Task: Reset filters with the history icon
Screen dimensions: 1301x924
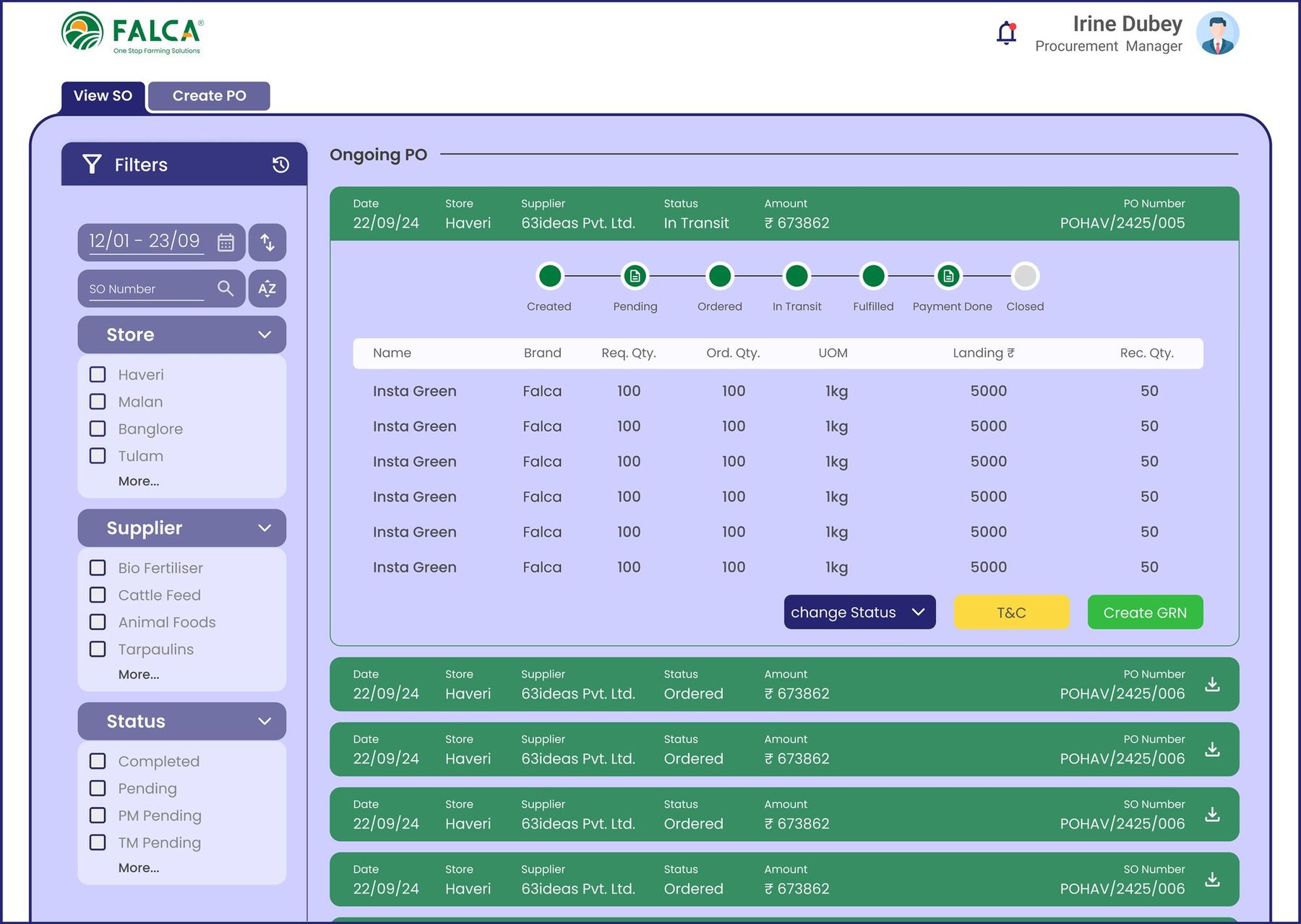Action: pyautogui.click(x=281, y=165)
